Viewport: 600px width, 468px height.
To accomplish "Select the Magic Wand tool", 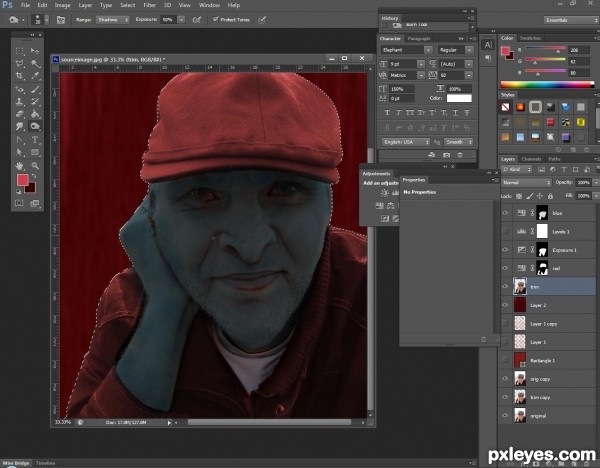I will (35, 64).
